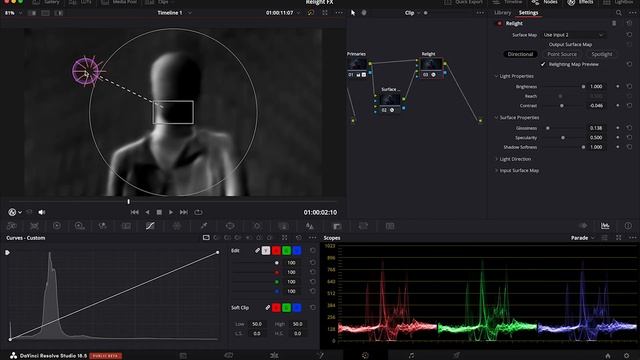The image size is (640, 360).
Task: Open the Motion Effects palette
Action: pyautogui.click(x=127, y=226)
